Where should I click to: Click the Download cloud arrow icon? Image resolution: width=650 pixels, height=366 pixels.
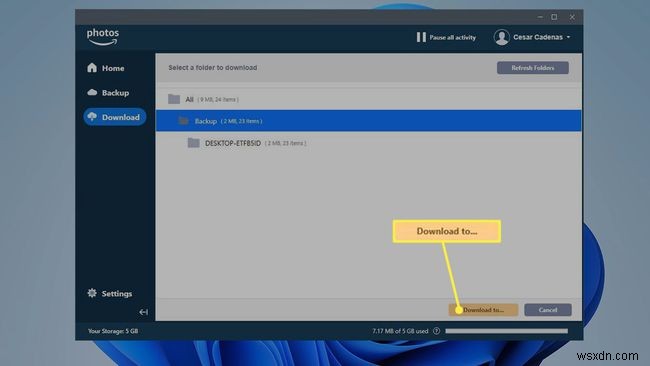click(92, 117)
